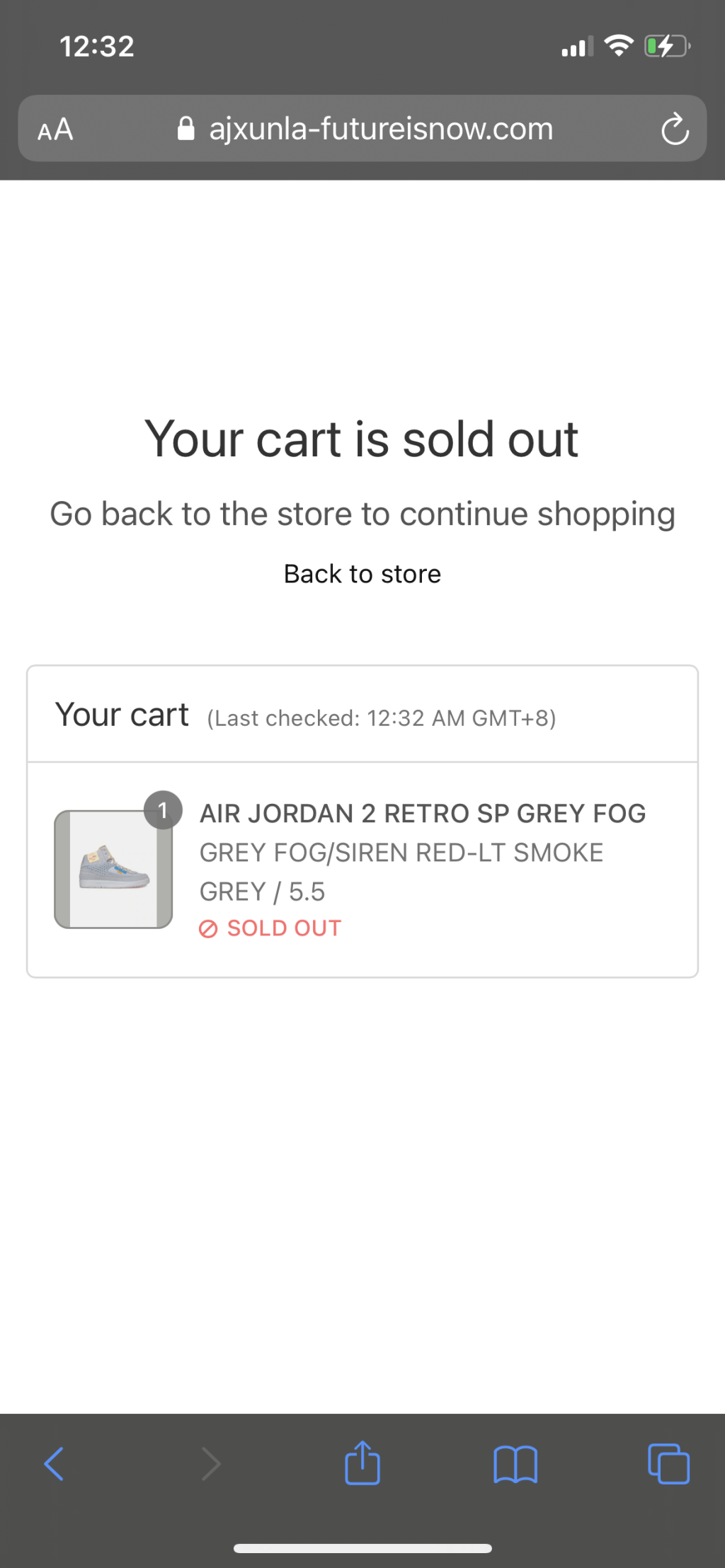
Task: Click the Back to store link
Action: tap(362, 574)
